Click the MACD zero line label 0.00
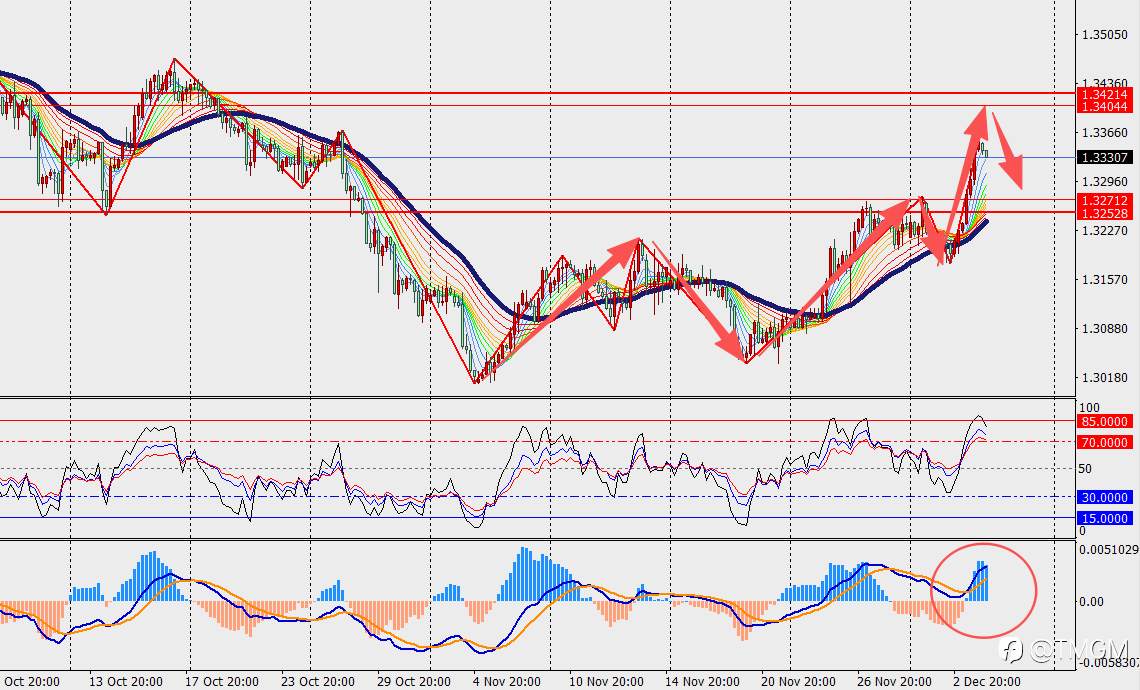Image resolution: width=1140 pixels, height=690 pixels. point(1091,602)
